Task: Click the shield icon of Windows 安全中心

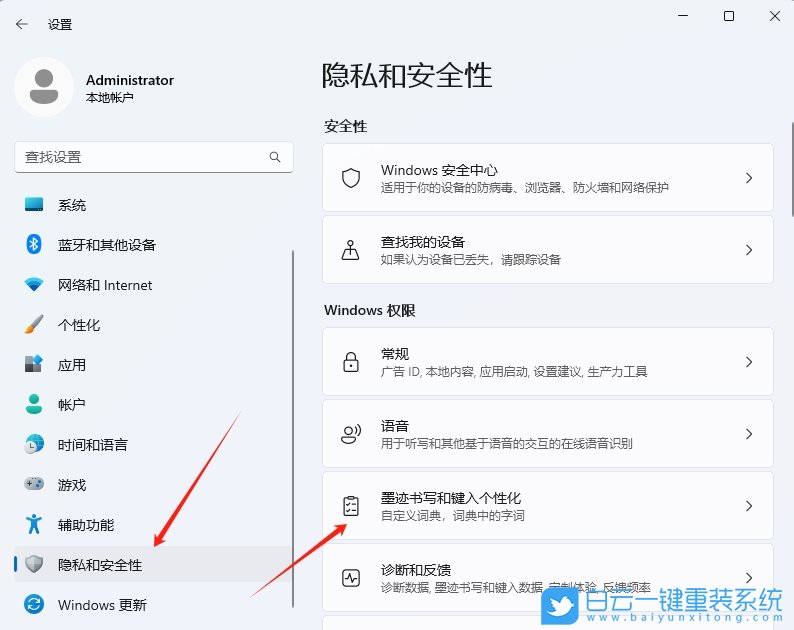Action: click(x=351, y=178)
